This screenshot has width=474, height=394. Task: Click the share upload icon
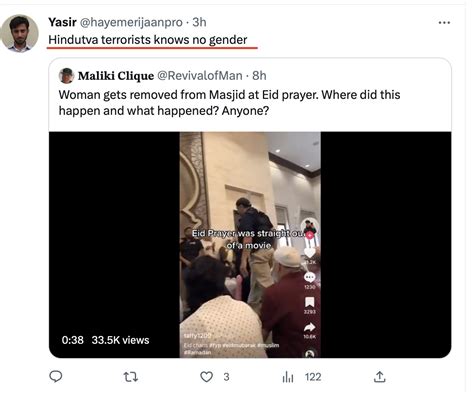click(380, 377)
